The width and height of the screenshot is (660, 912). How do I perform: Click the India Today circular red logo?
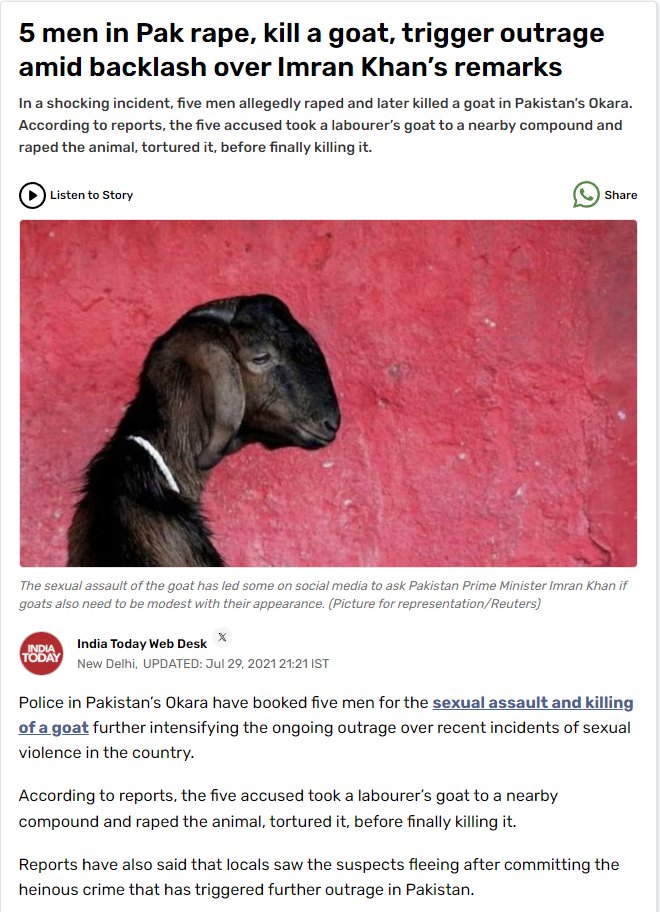pyautogui.click(x=41, y=653)
